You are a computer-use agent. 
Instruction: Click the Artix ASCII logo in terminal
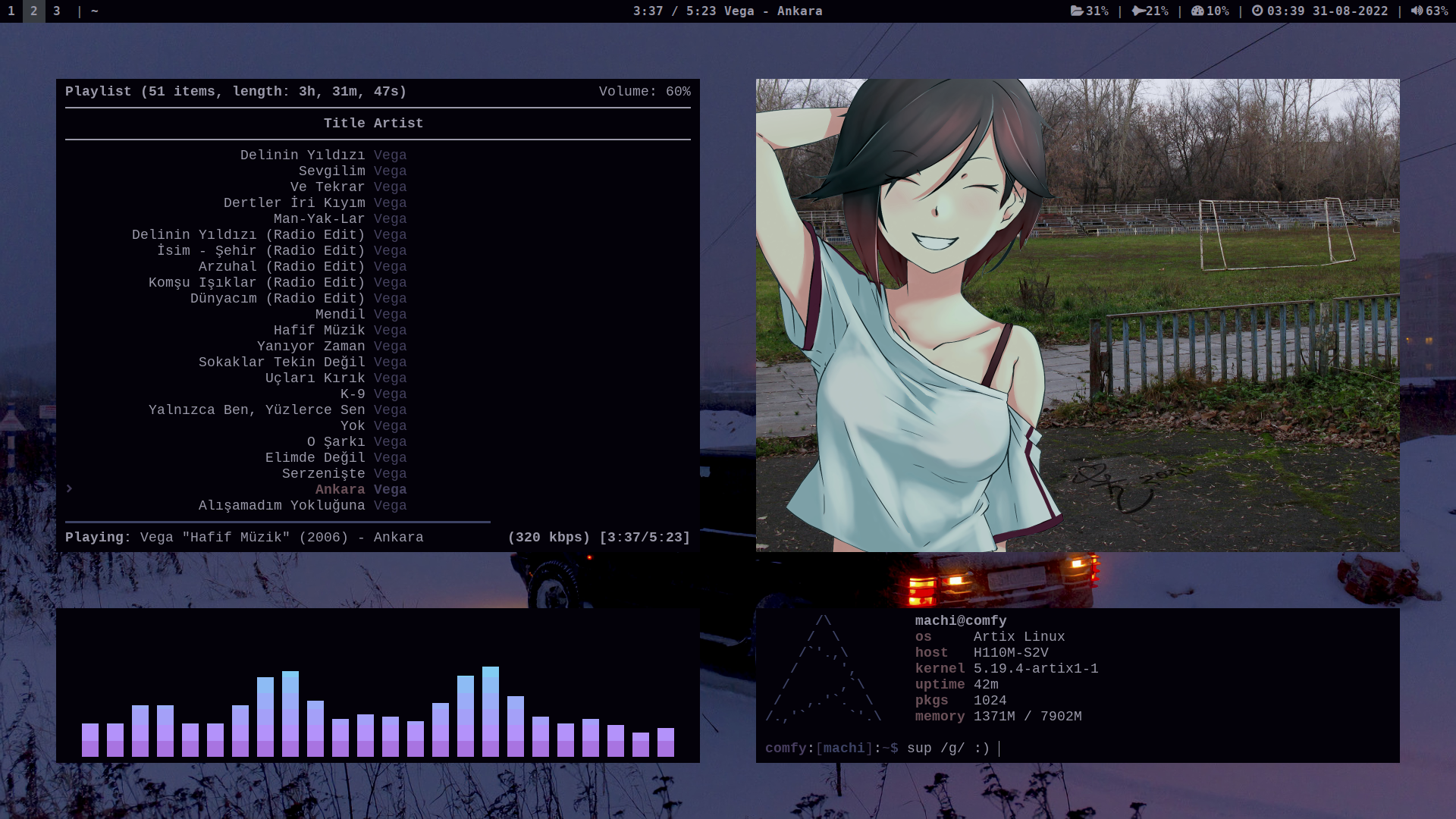click(x=824, y=668)
